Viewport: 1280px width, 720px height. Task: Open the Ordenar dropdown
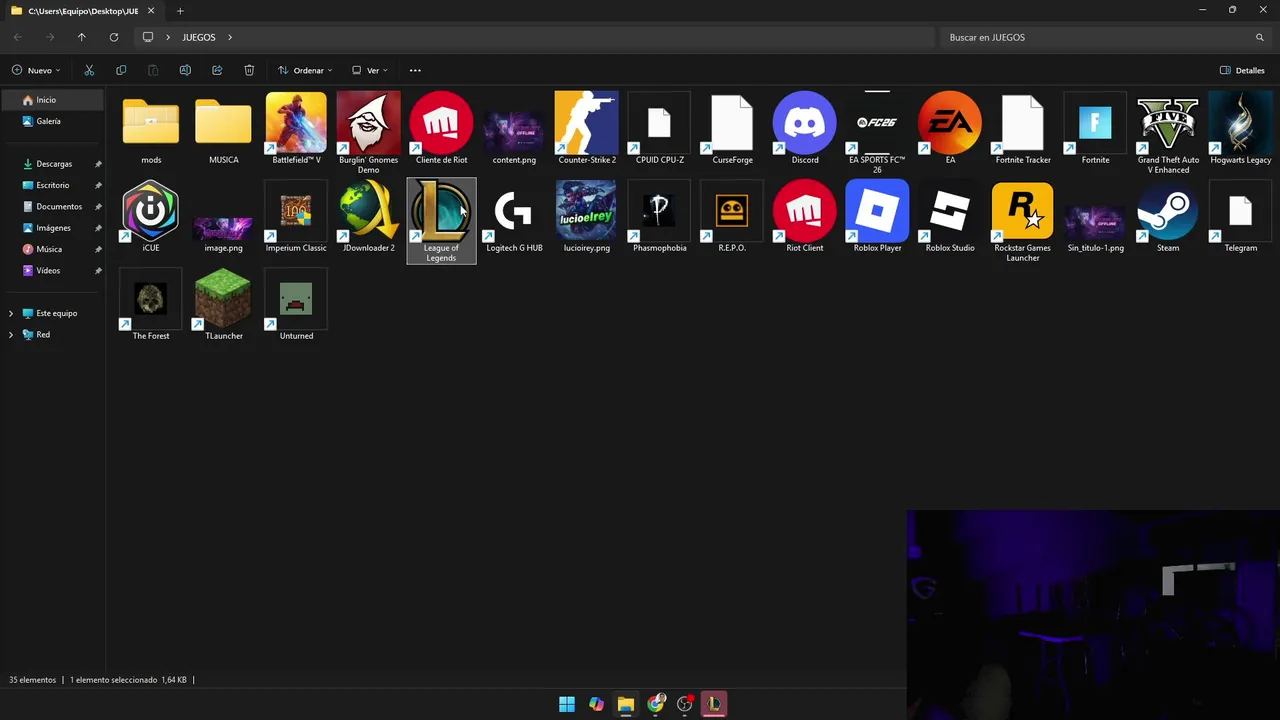[306, 70]
